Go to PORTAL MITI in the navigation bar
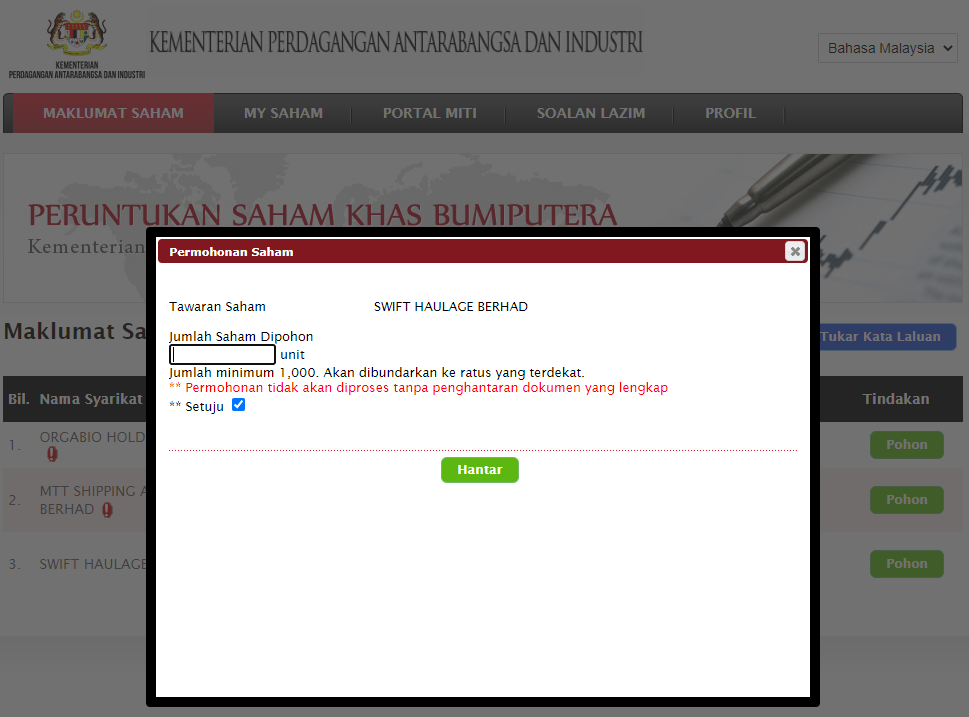The image size is (969, 717). [x=429, y=113]
